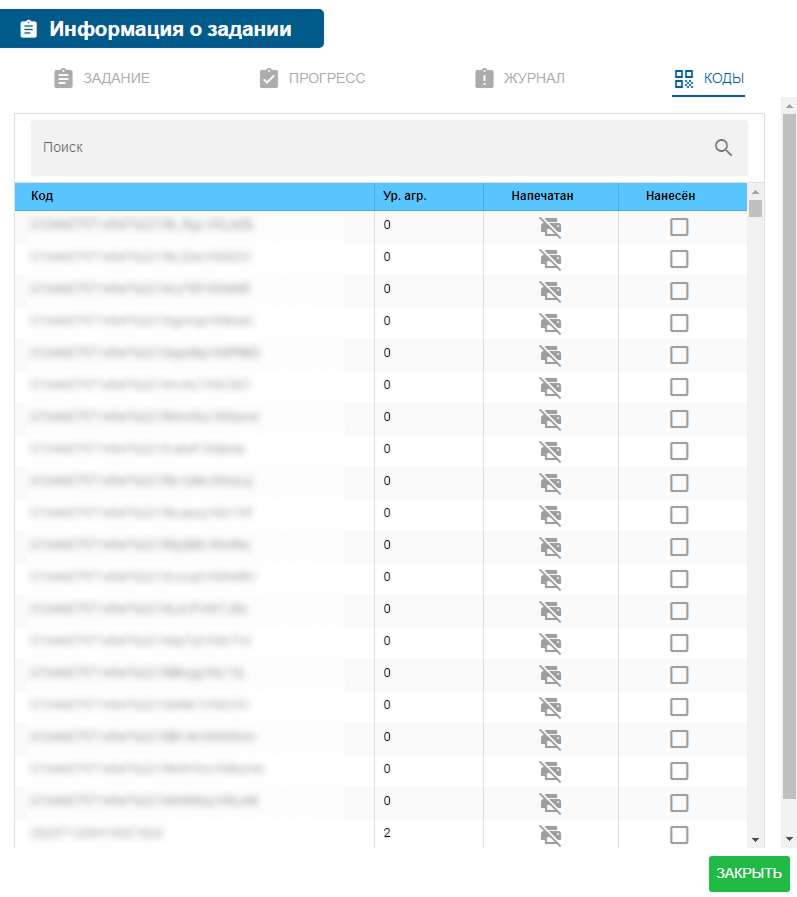797x897 pixels.
Task: Open the ПРОГРЕСС tab
Action: pyautogui.click(x=312, y=79)
